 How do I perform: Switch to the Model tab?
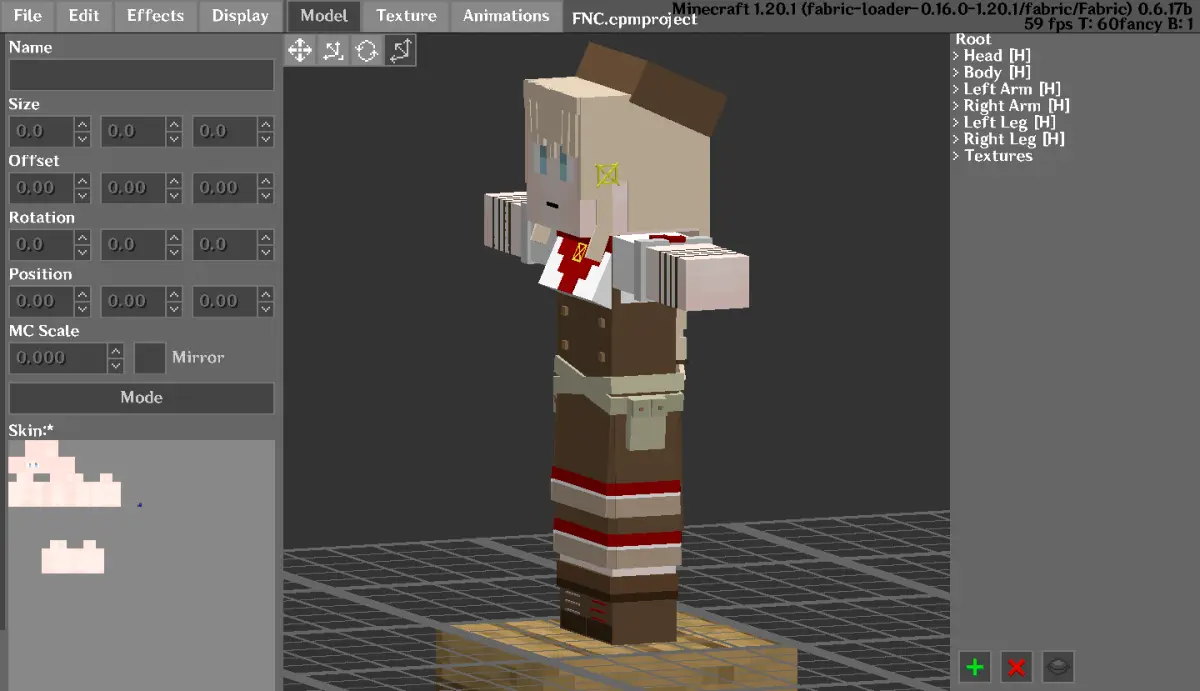coord(324,16)
